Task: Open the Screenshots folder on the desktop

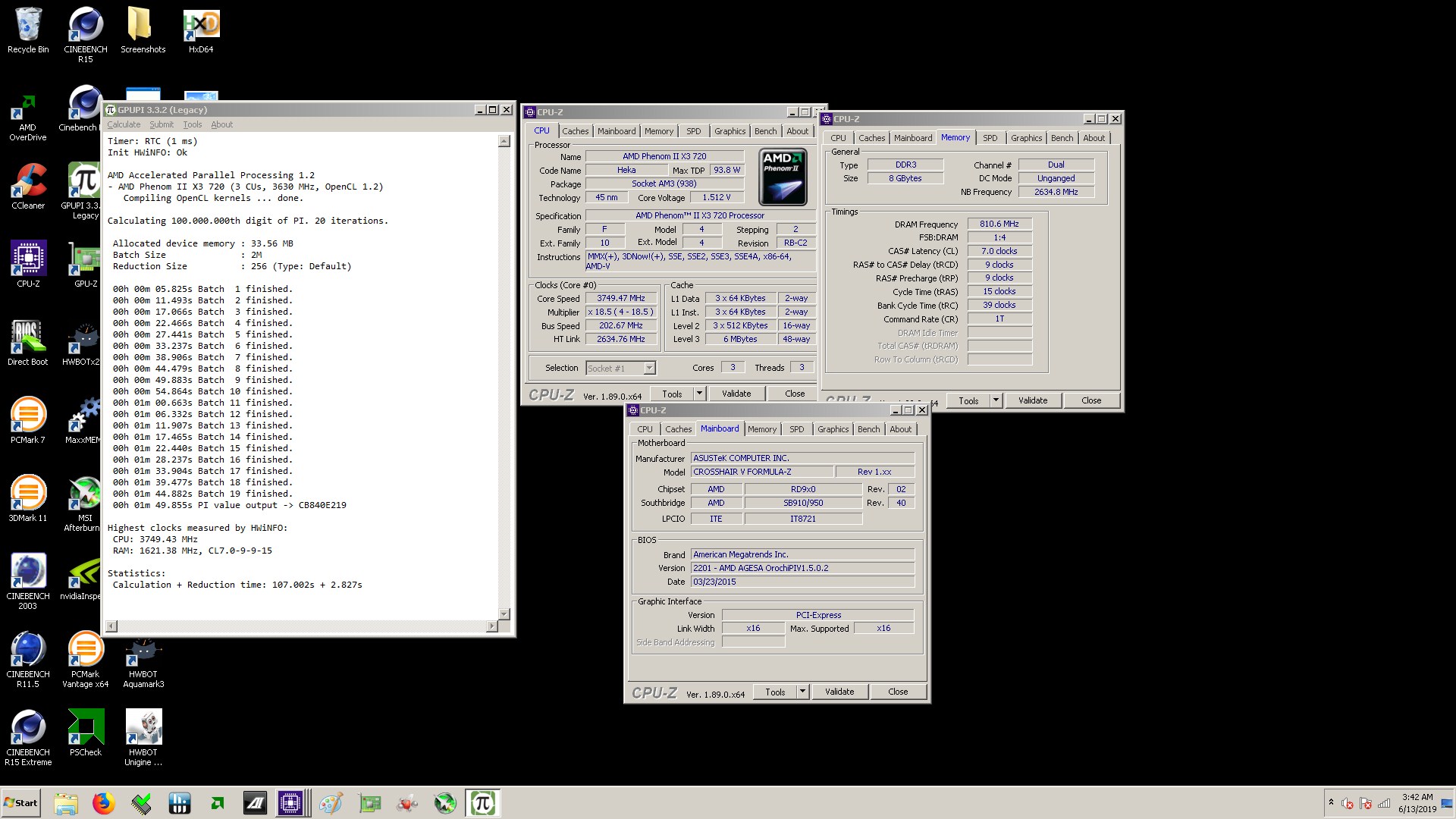Action: [x=143, y=30]
